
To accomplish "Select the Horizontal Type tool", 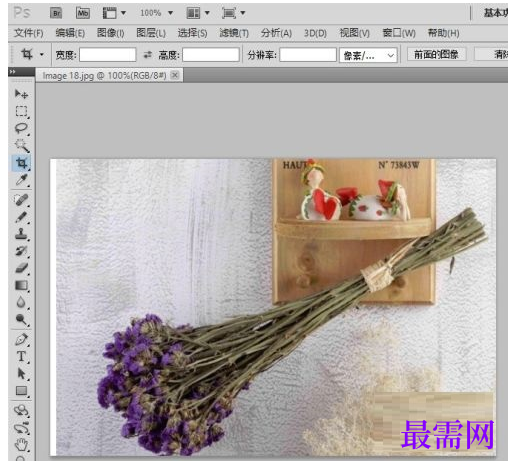I will coord(21,357).
